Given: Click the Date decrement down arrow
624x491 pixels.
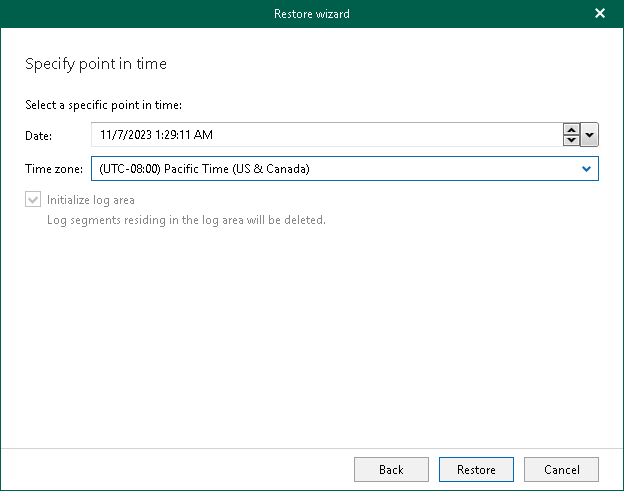Looking at the screenshot, I should click(571, 140).
